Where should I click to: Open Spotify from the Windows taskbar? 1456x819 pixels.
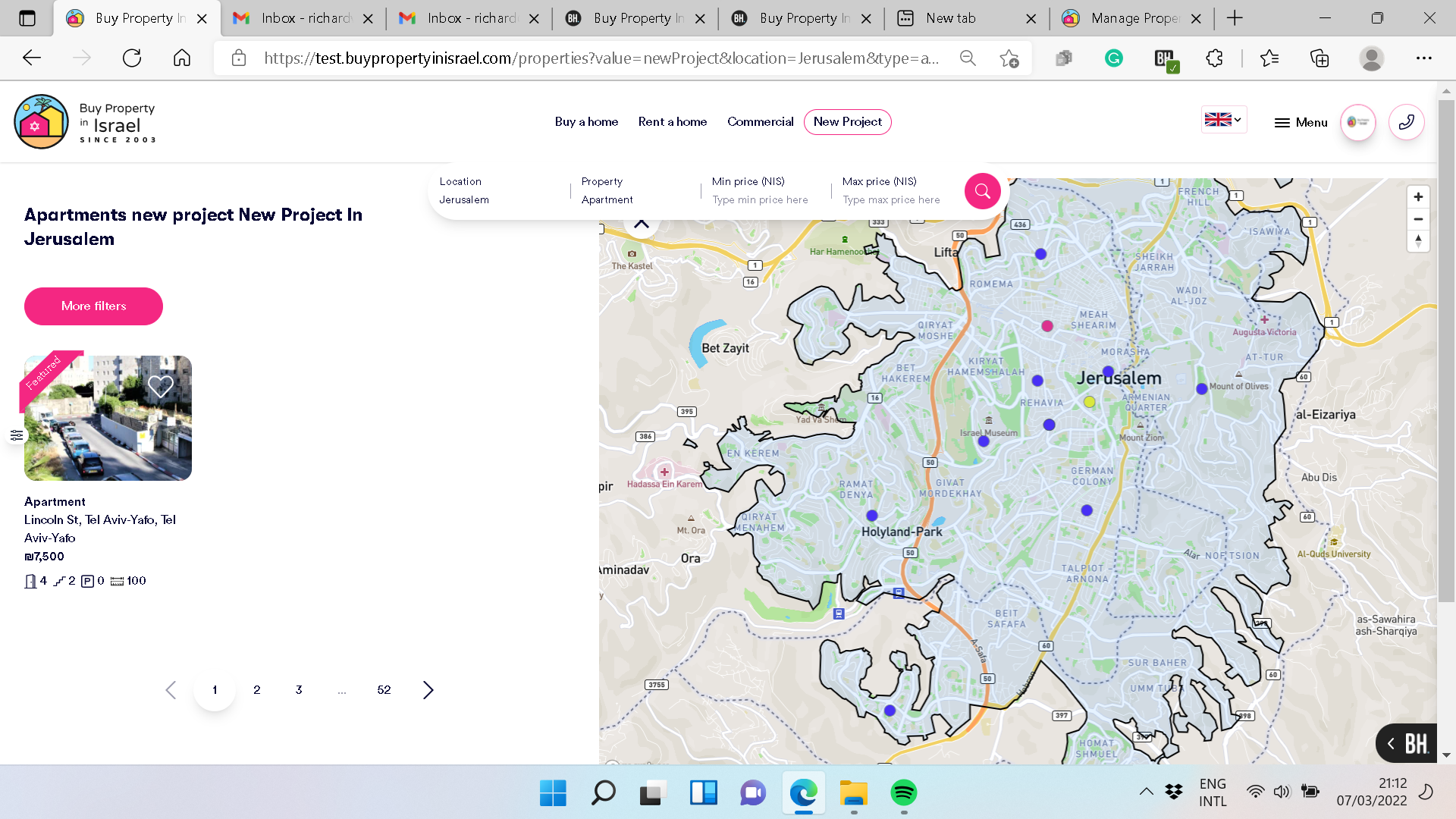tap(903, 792)
